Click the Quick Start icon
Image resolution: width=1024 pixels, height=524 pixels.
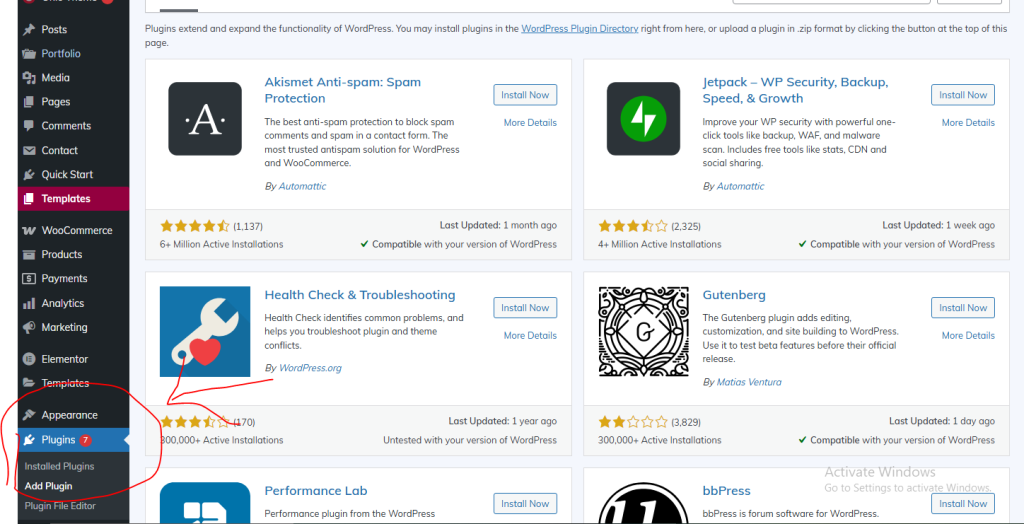tap(29, 174)
